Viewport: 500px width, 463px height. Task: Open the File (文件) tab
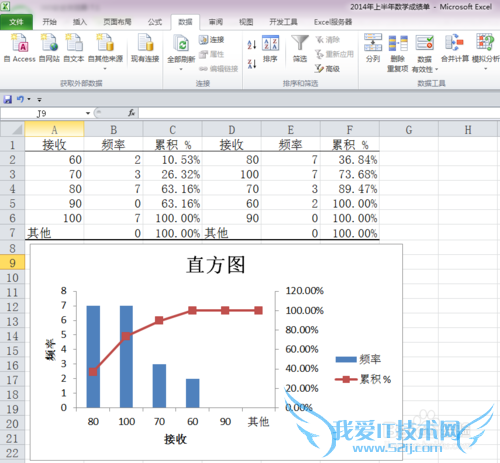pyautogui.click(x=16, y=22)
